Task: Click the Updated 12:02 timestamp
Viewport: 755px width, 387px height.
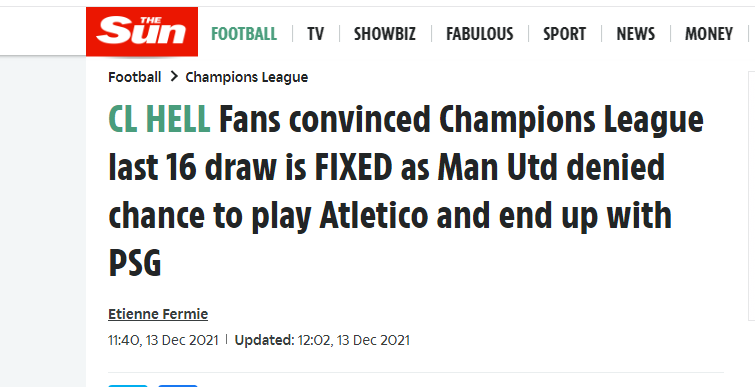Action: click(322, 340)
